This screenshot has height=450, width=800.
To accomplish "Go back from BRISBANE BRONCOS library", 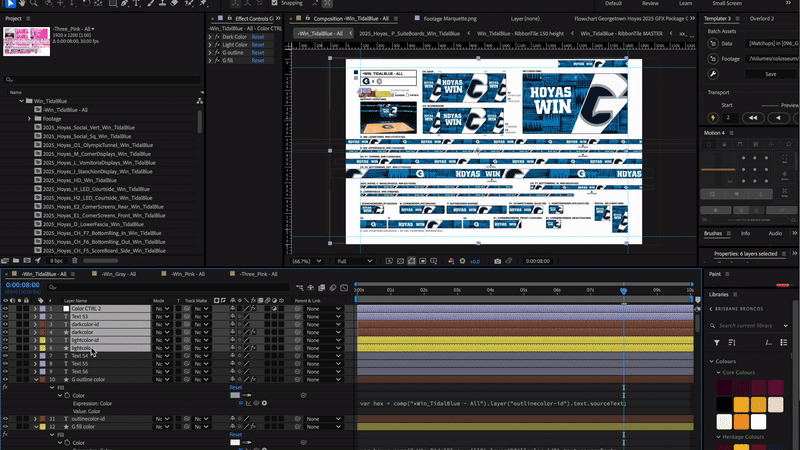I will [711, 309].
